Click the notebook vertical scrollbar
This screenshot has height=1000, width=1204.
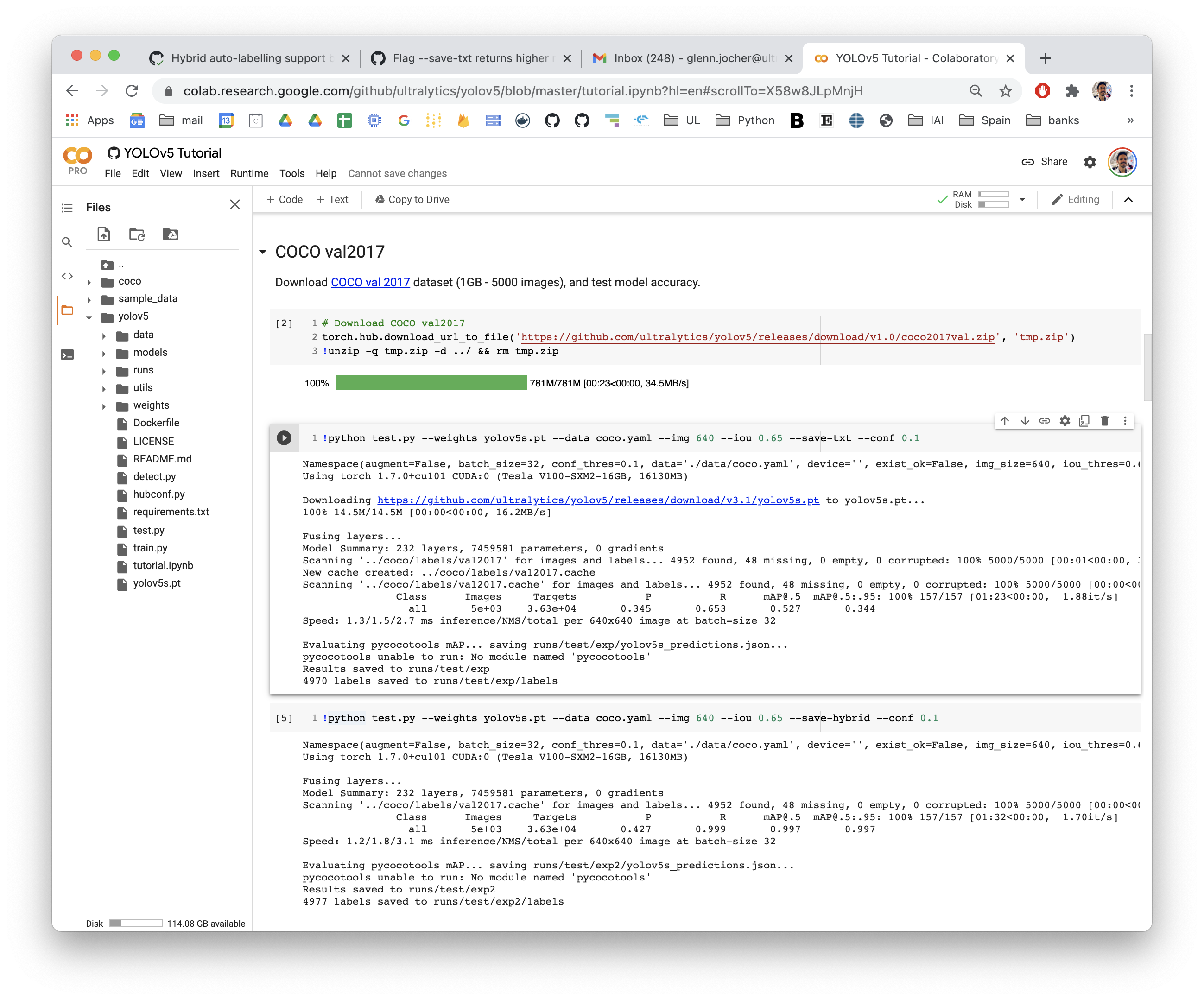[x=1147, y=367]
